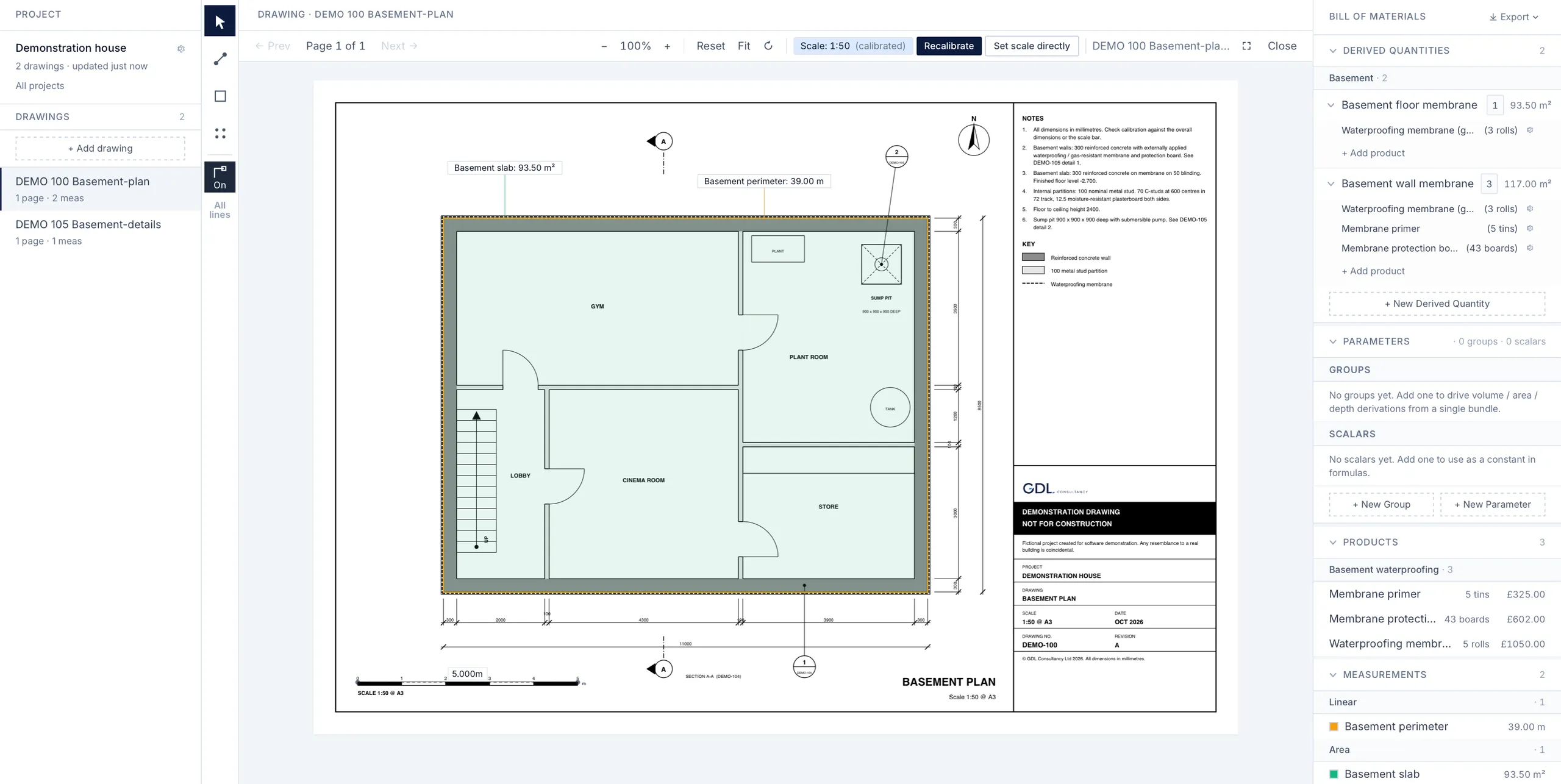
Task: Click the orange Basement perimeter color swatch
Action: click(1334, 726)
